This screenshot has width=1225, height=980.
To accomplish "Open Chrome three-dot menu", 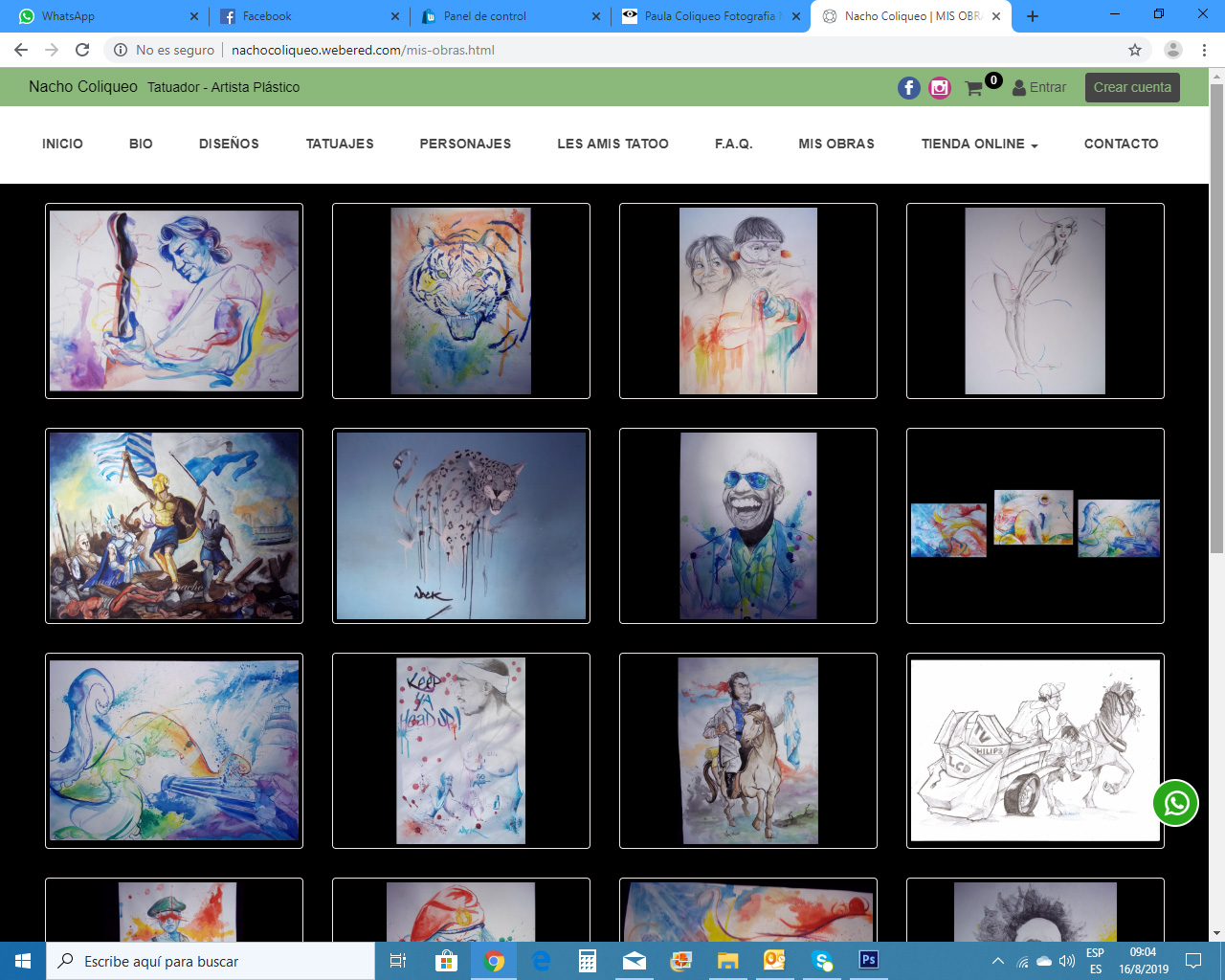I will (x=1204, y=50).
